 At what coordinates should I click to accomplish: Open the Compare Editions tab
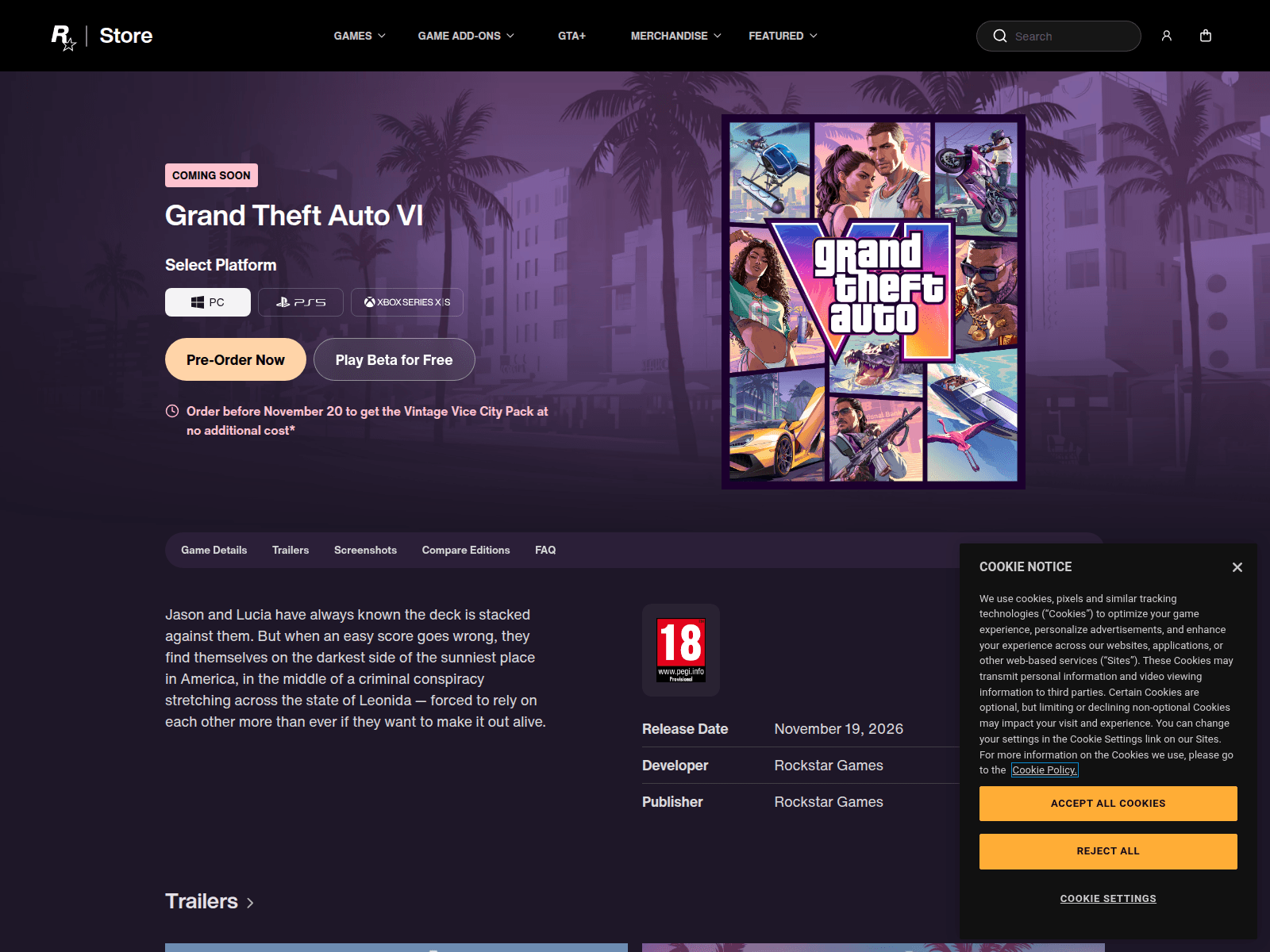coord(466,550)
